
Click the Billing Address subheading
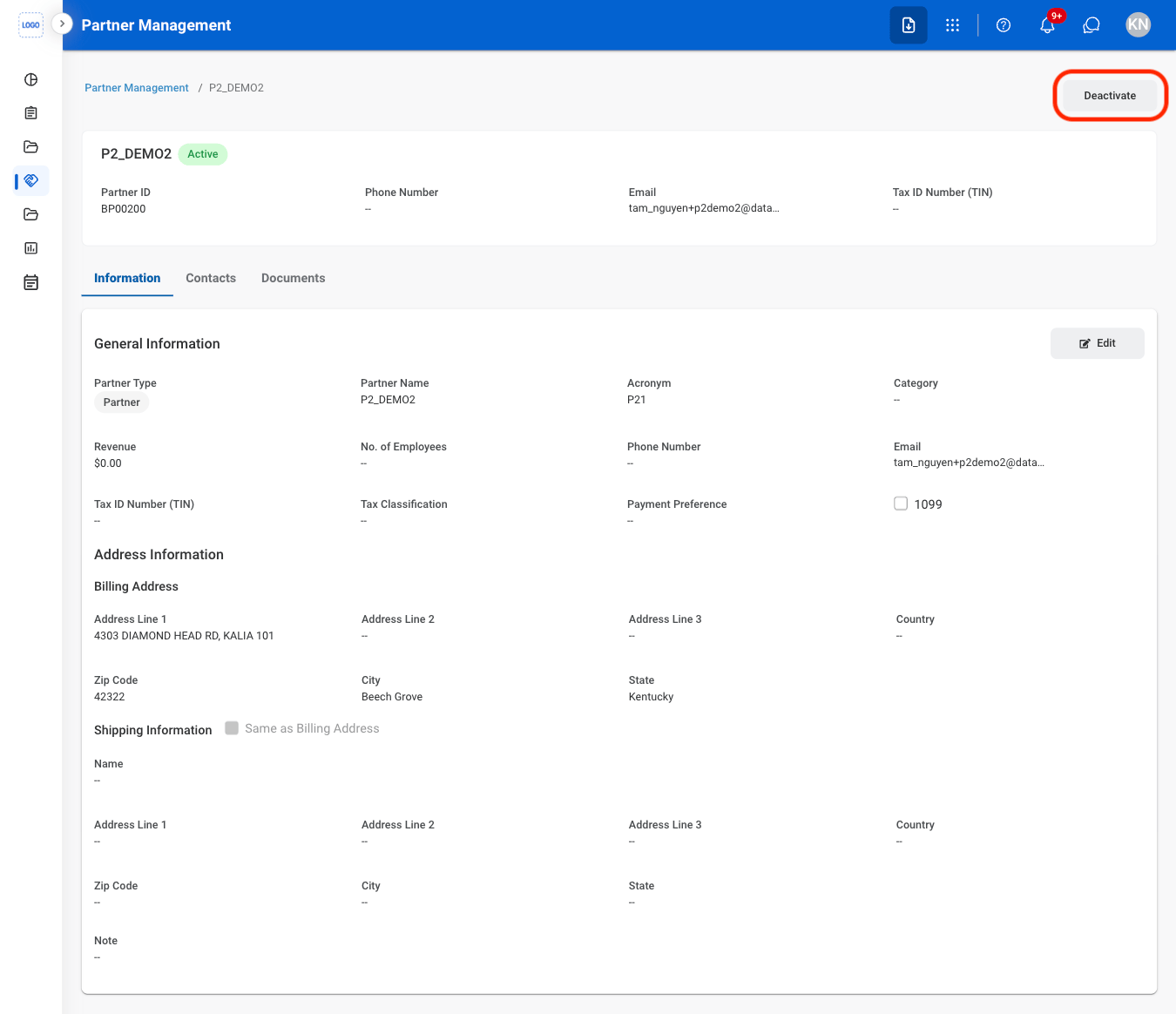(136, 586)
